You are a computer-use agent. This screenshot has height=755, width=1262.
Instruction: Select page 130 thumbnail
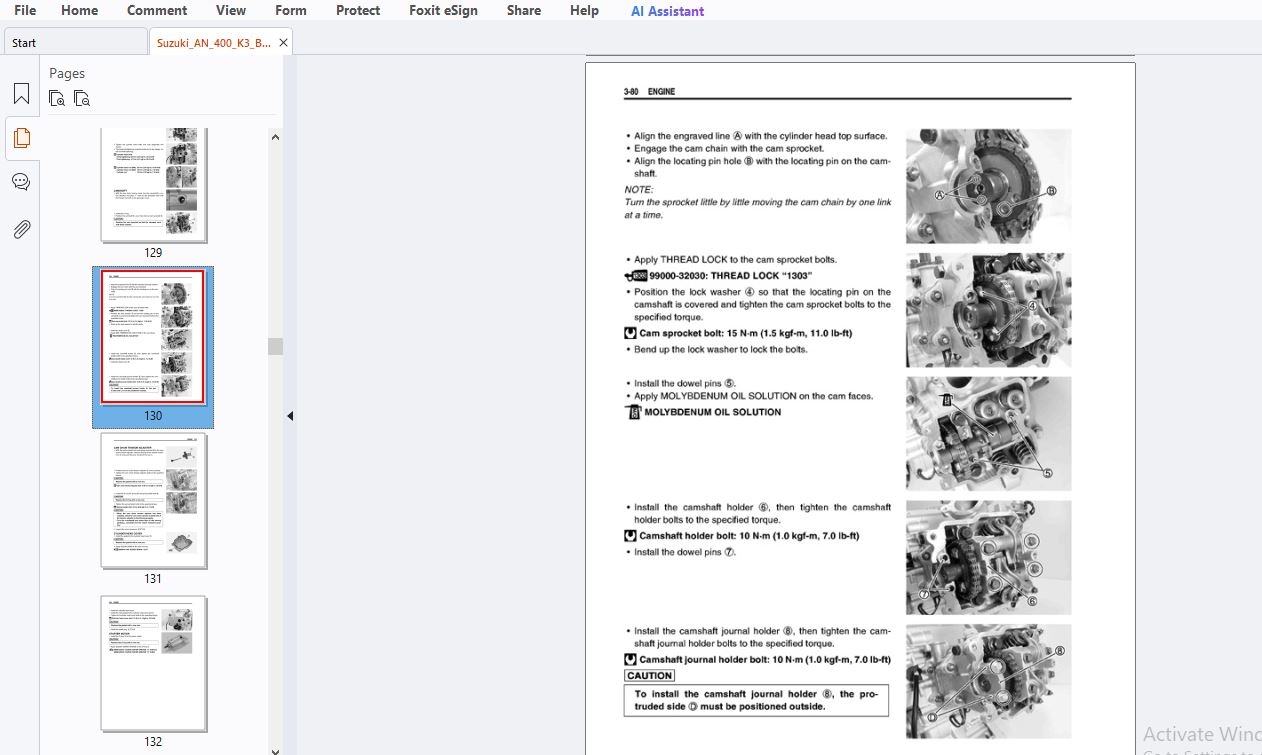pos(153,338)
